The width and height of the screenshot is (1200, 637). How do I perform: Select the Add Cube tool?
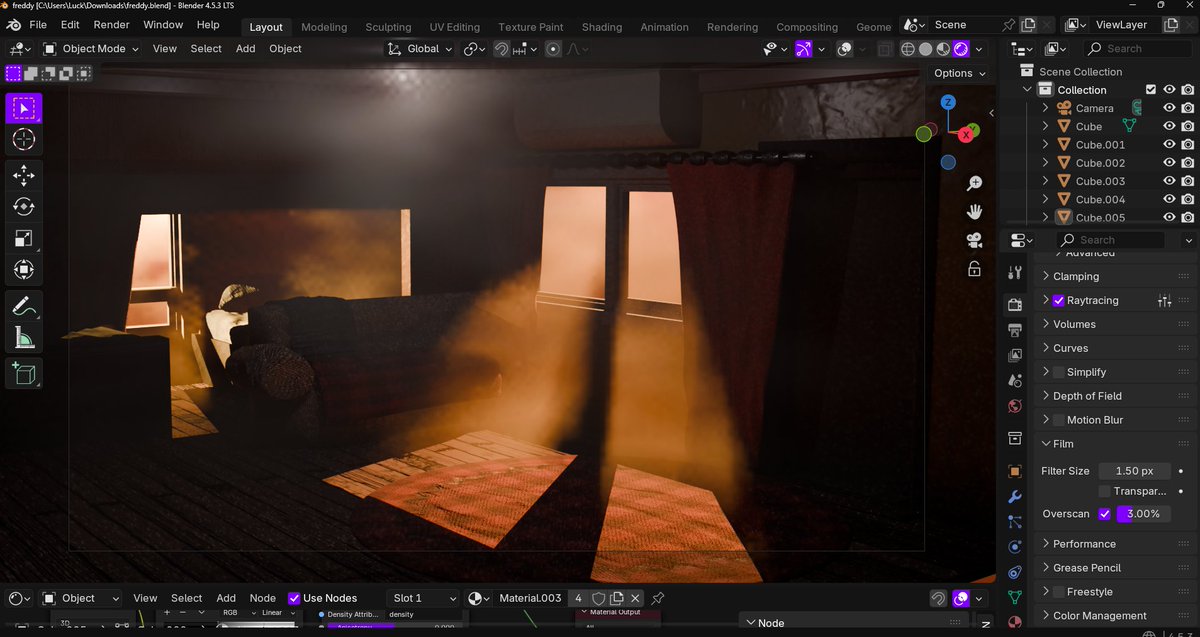pos(24,374)
